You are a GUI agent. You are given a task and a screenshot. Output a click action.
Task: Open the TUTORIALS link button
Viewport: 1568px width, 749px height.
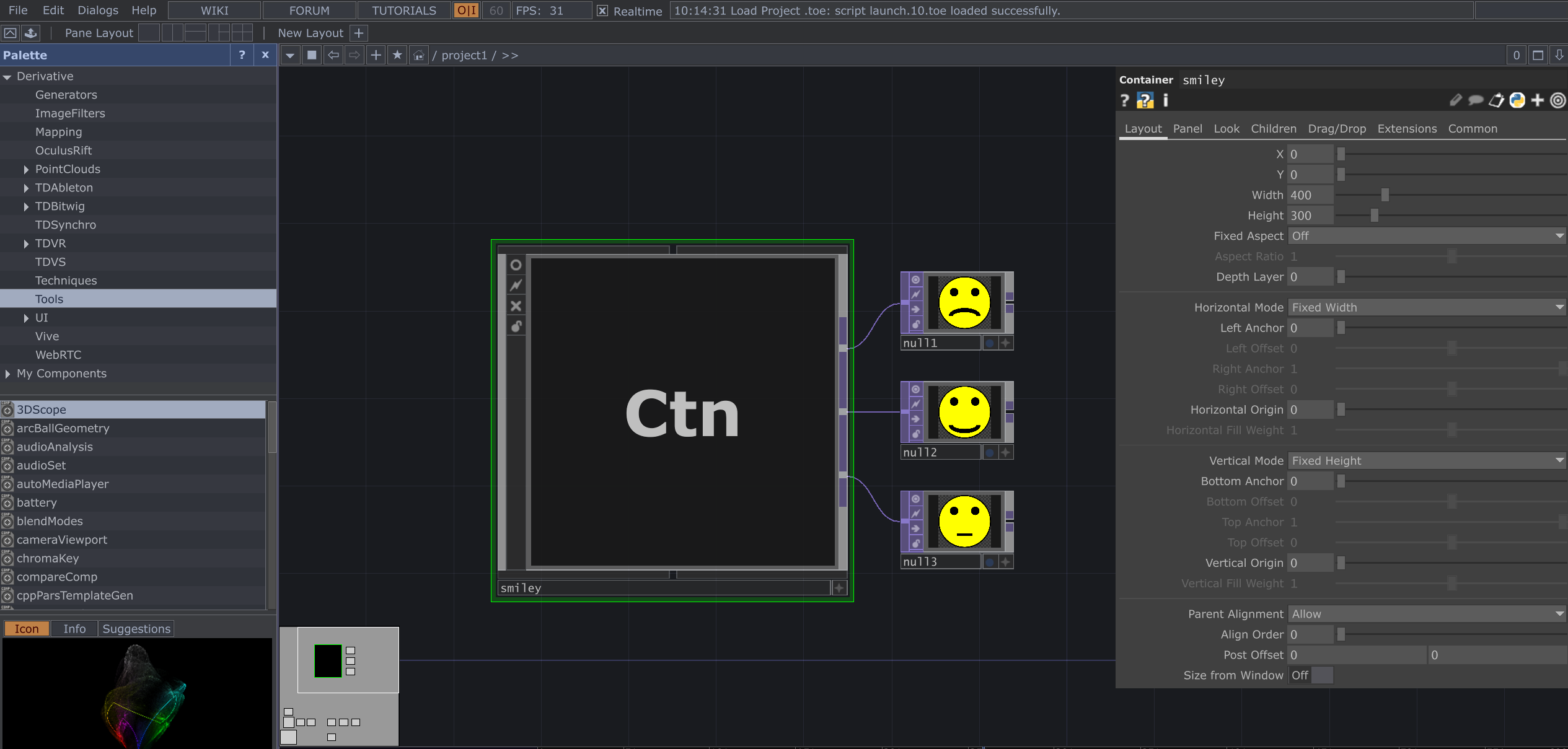[403, 11]
